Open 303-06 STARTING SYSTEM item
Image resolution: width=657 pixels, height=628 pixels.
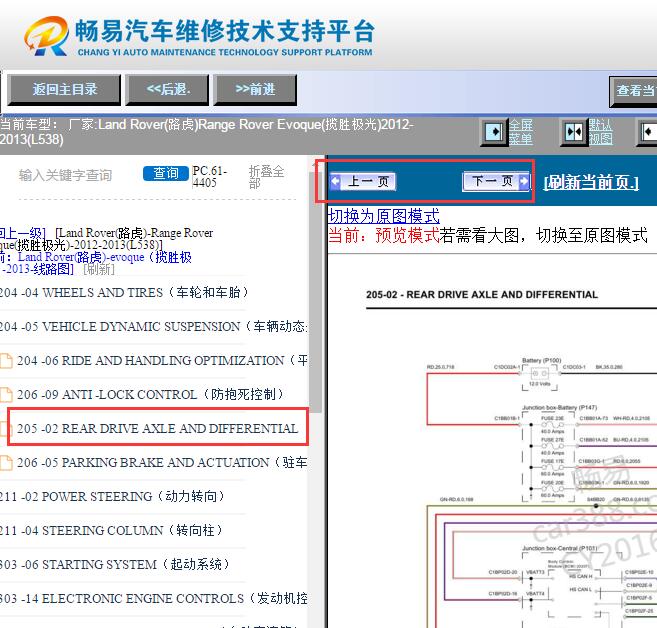[x=115, y=564]
